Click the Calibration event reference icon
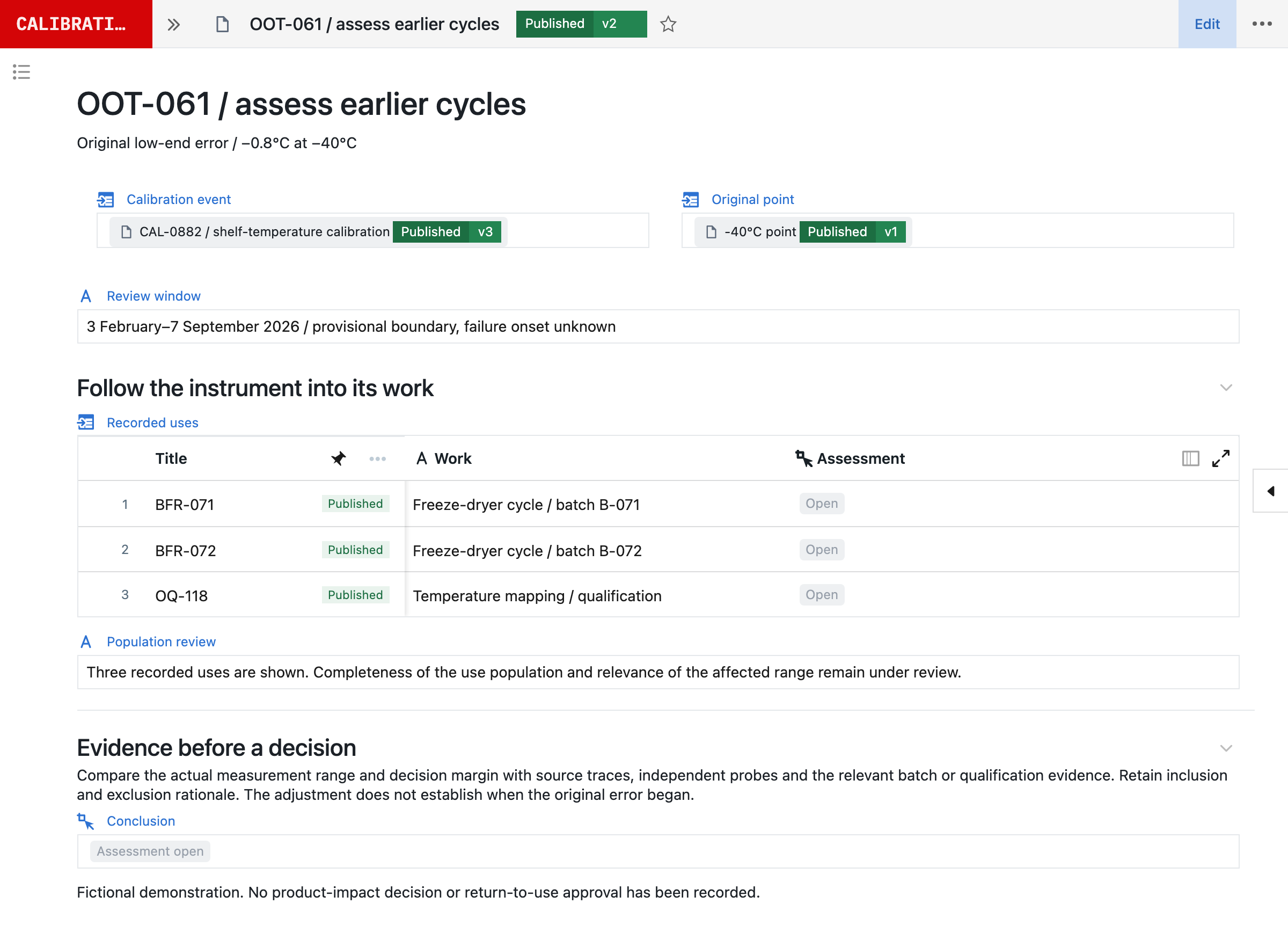The image size is (1288, 933). [x=106, y=200]
